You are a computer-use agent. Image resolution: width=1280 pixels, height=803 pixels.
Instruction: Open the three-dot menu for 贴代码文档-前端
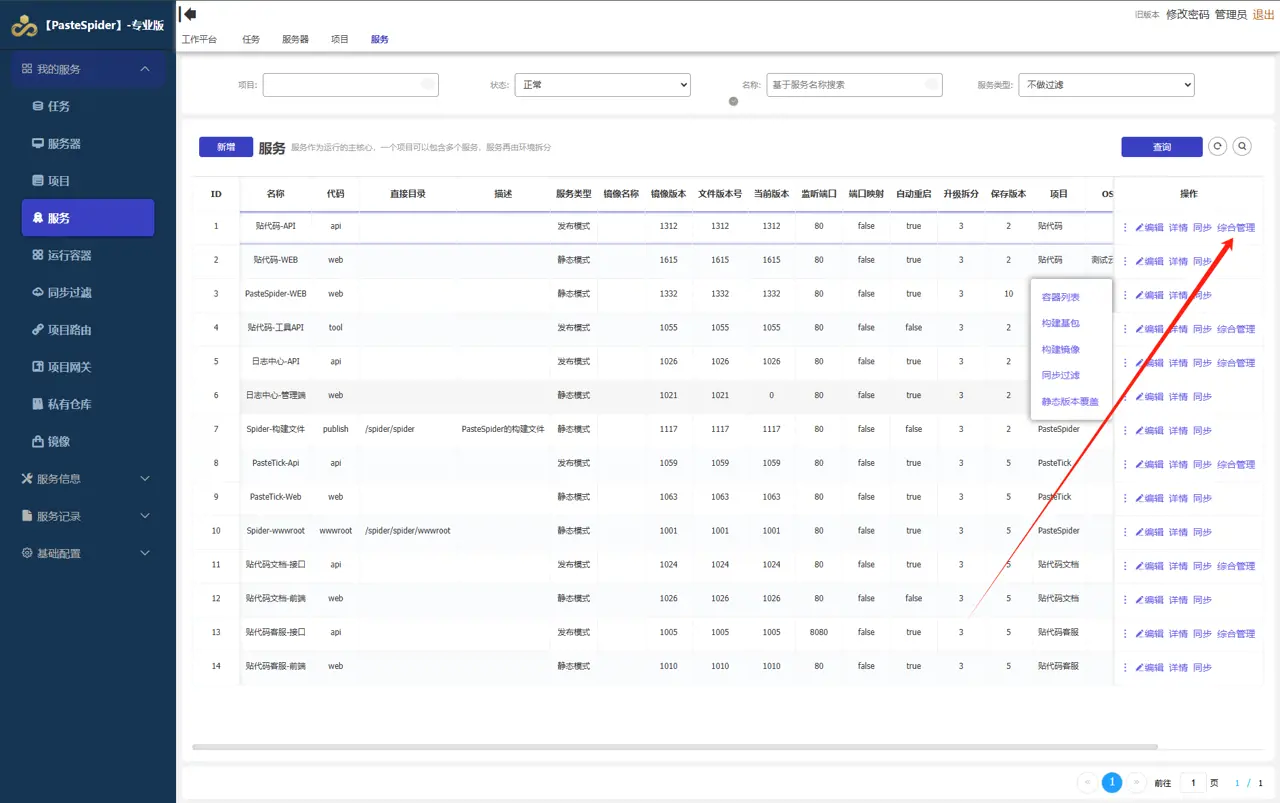[x=1125, y=600]
